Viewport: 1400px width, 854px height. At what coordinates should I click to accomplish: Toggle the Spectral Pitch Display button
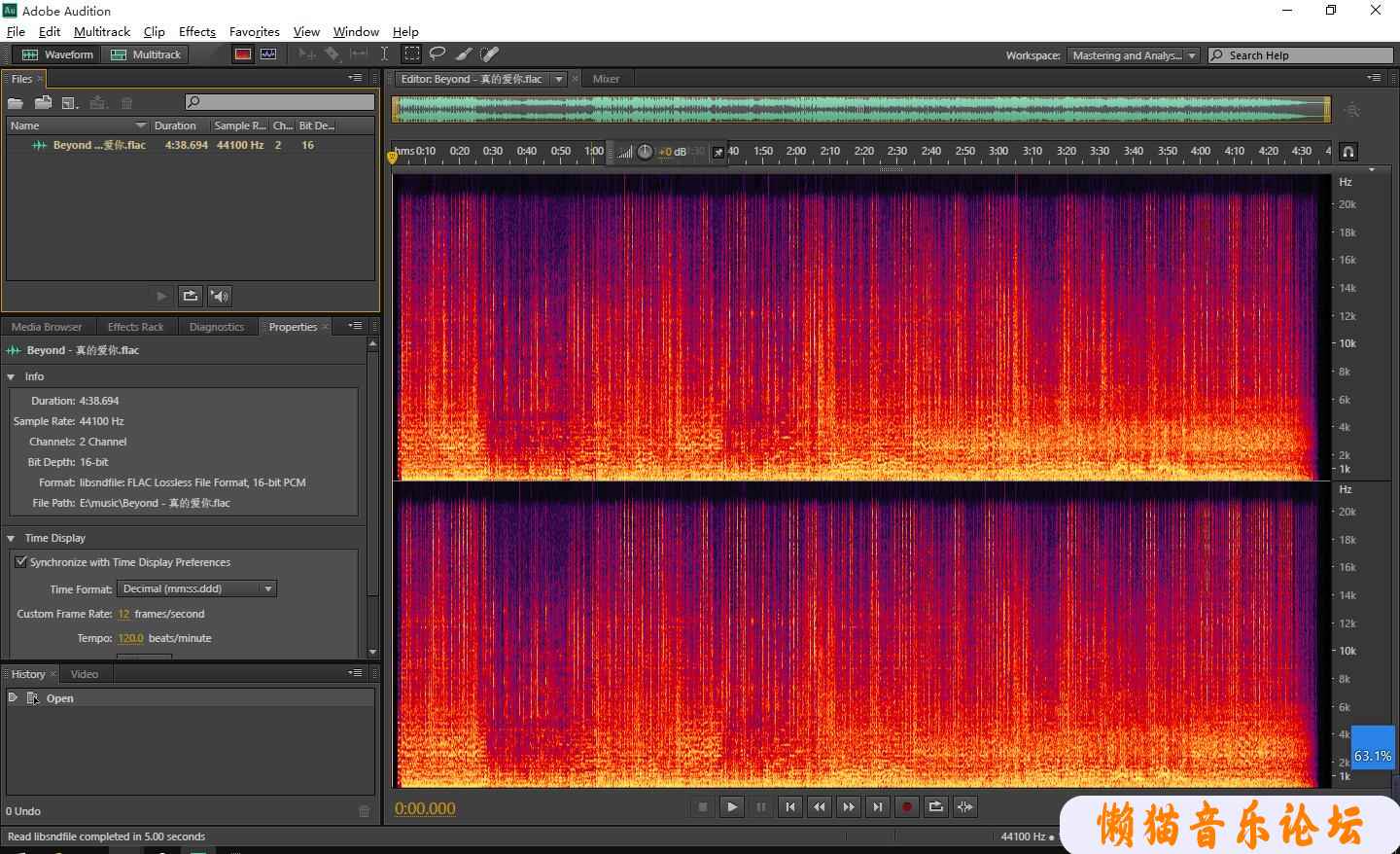[268, 54]
